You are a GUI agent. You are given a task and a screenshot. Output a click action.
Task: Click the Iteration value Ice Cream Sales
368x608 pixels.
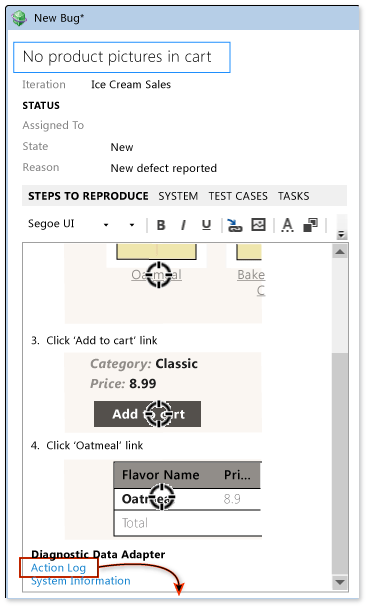pos(131,85)
